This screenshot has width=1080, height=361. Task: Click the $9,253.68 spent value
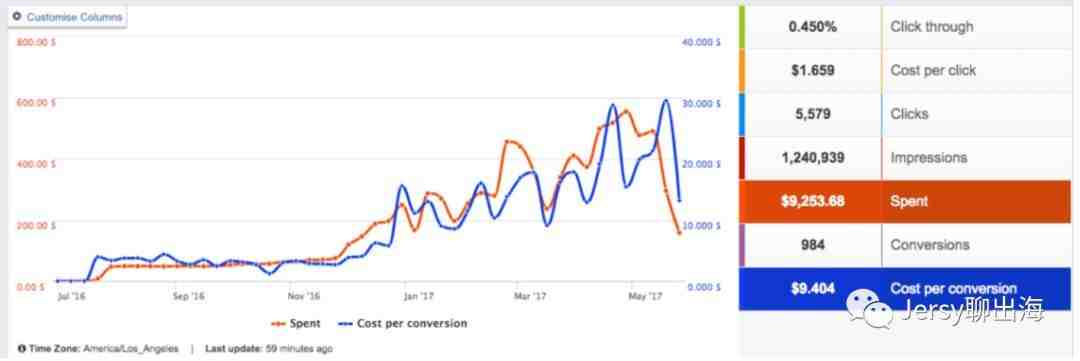click(813, 201)
